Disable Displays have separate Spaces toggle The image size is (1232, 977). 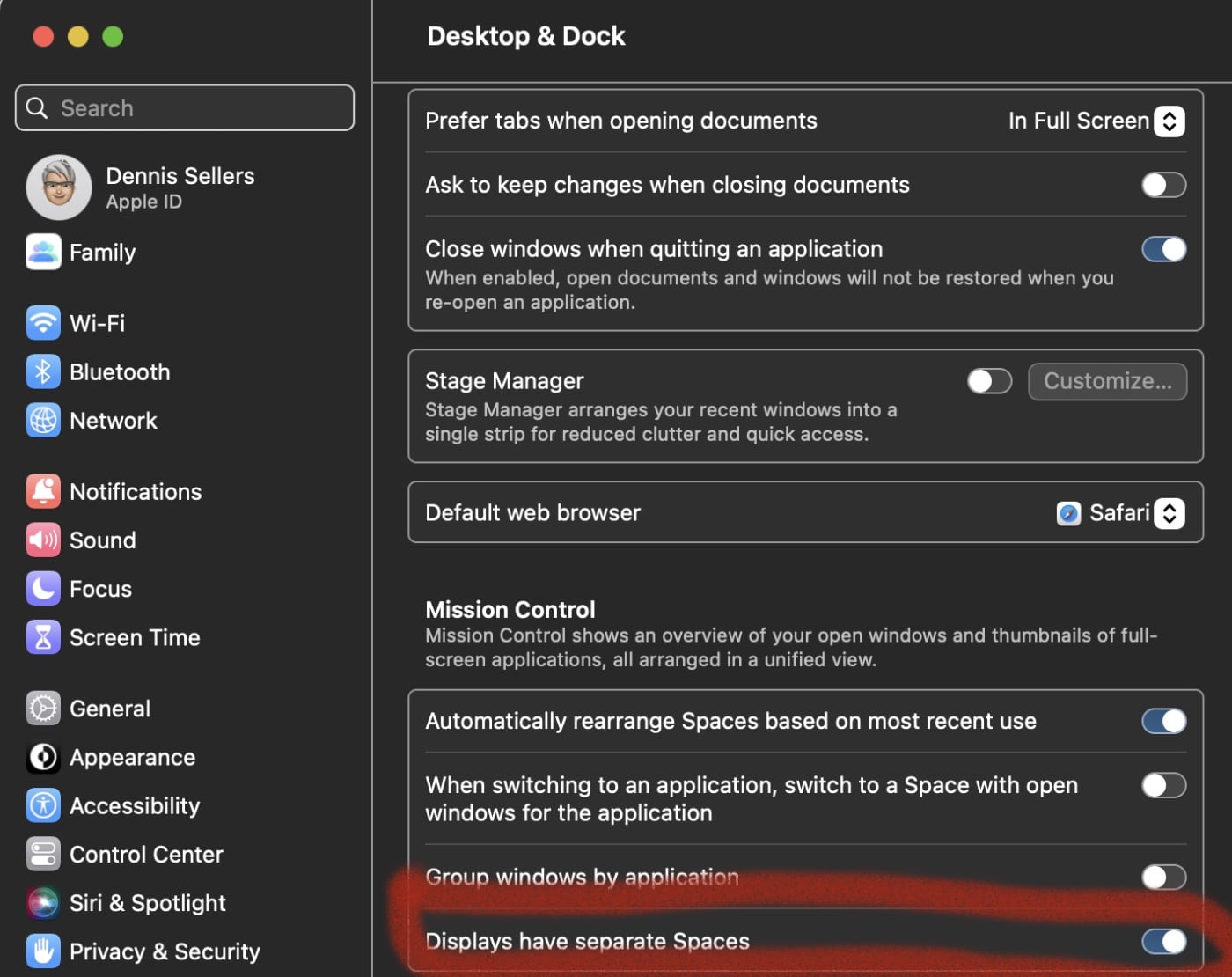coord(1163,941)
